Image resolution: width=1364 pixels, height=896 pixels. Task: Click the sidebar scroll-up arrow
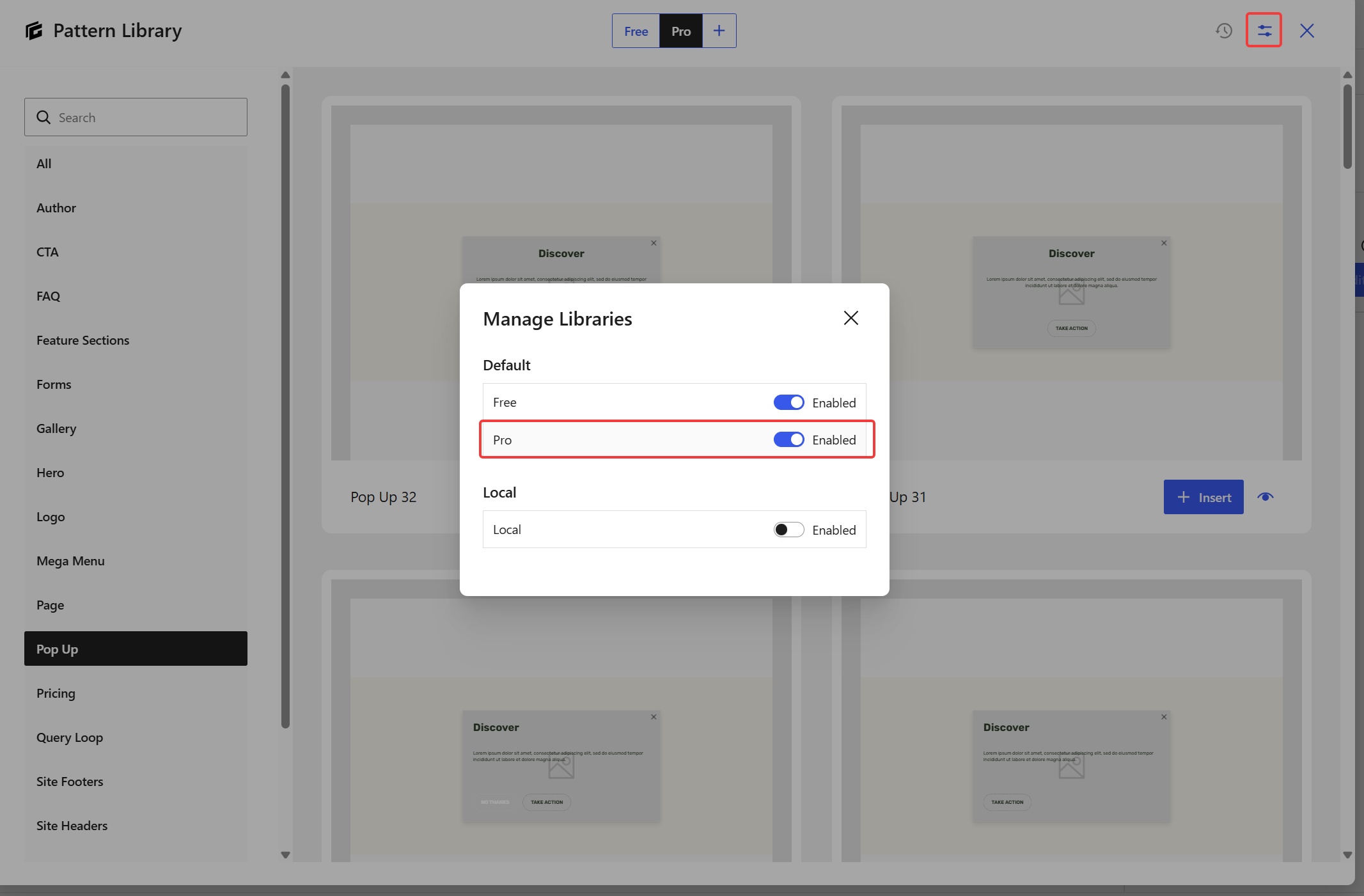[285, 75]
